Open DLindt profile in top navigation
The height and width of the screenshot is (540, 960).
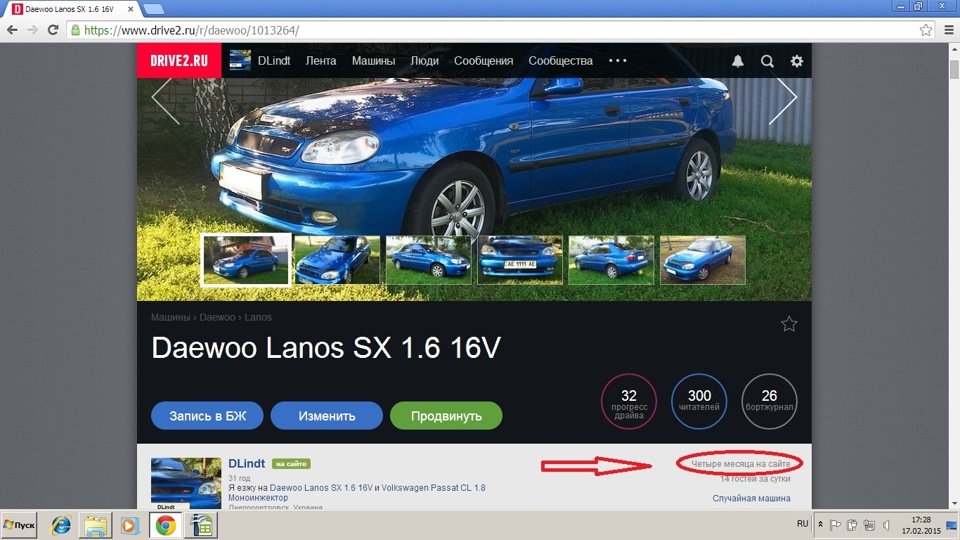[274, 61]
